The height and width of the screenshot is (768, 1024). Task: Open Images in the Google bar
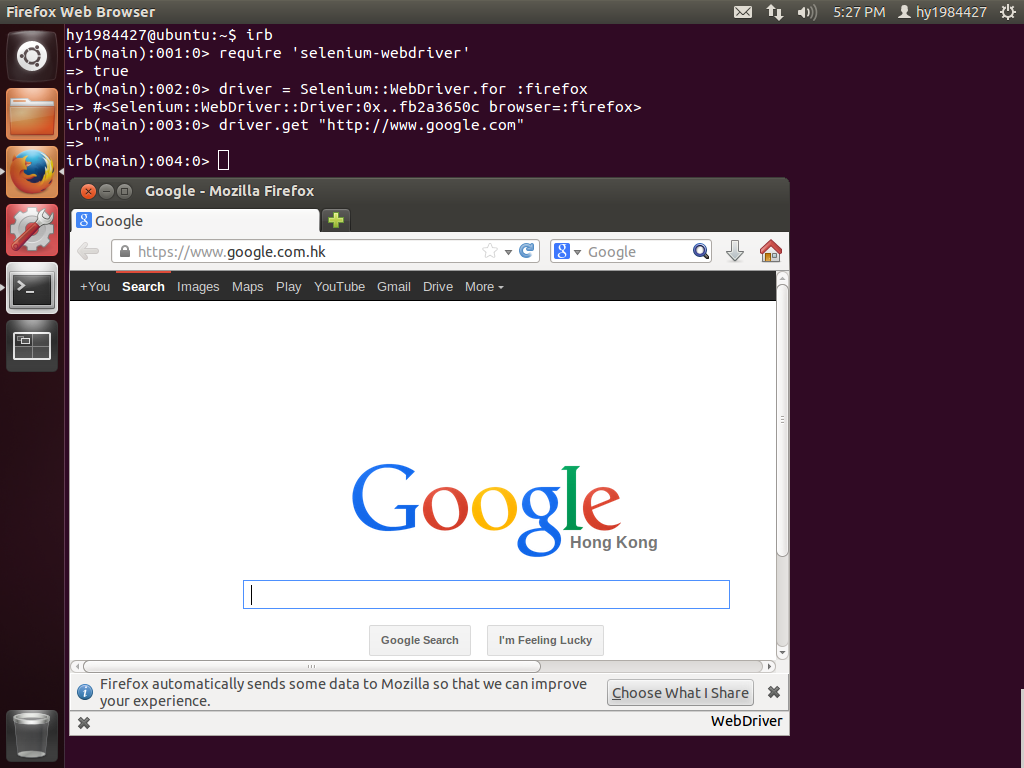(x=198, y=287)
